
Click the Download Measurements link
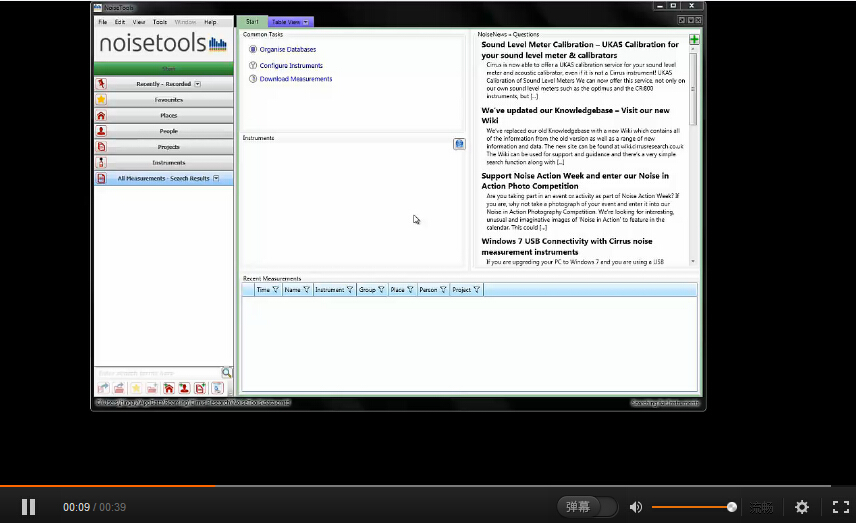click(x=296, y=79)
